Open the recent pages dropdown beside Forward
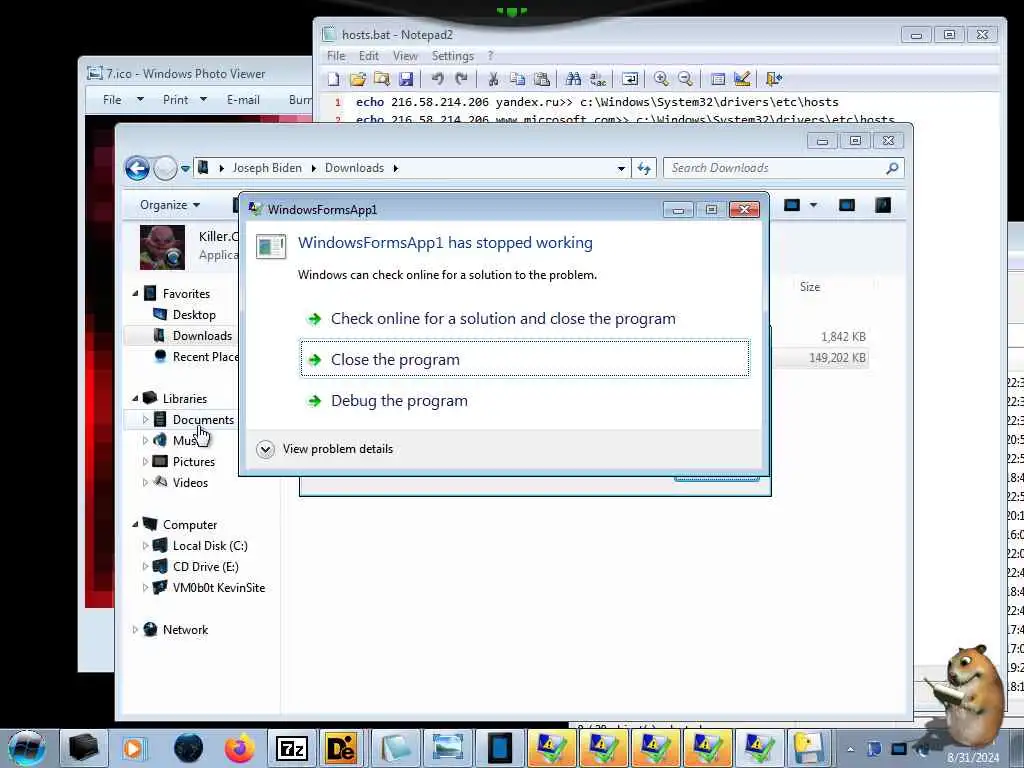 coord(185,168)
